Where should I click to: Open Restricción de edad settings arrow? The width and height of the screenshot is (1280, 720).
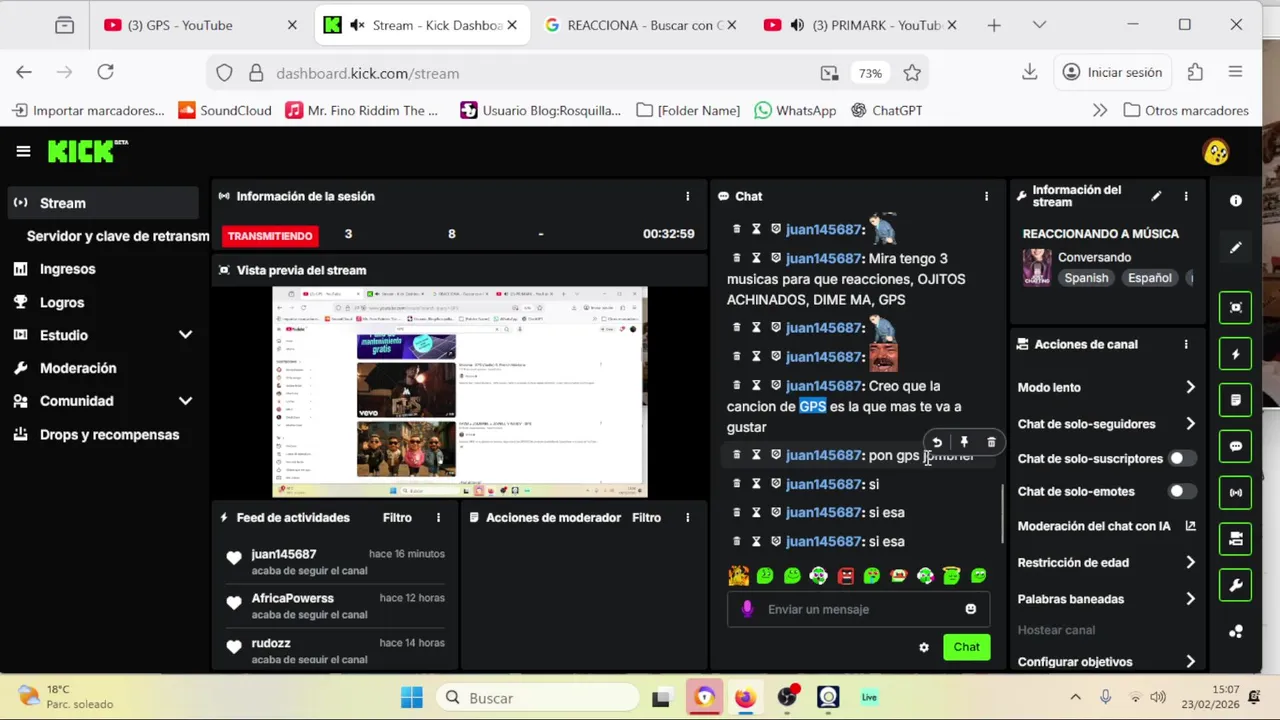click(1190, 563)
